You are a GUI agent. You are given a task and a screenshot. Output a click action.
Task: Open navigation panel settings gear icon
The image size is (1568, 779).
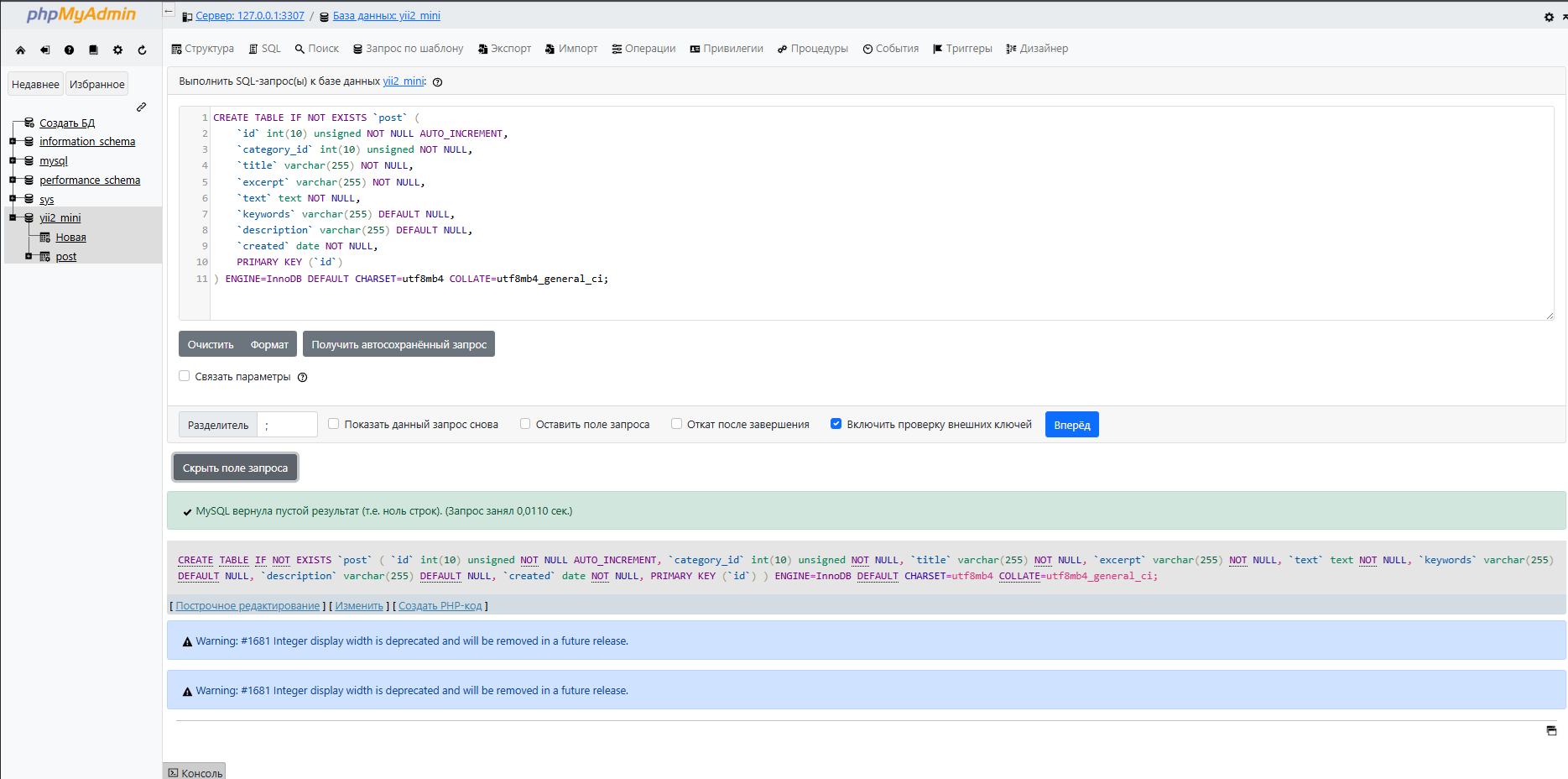[117, 50]
